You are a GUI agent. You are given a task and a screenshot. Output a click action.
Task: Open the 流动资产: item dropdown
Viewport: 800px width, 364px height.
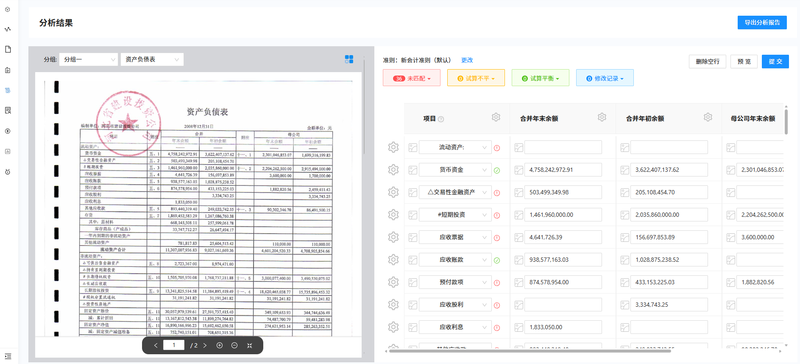coord(455,147)
